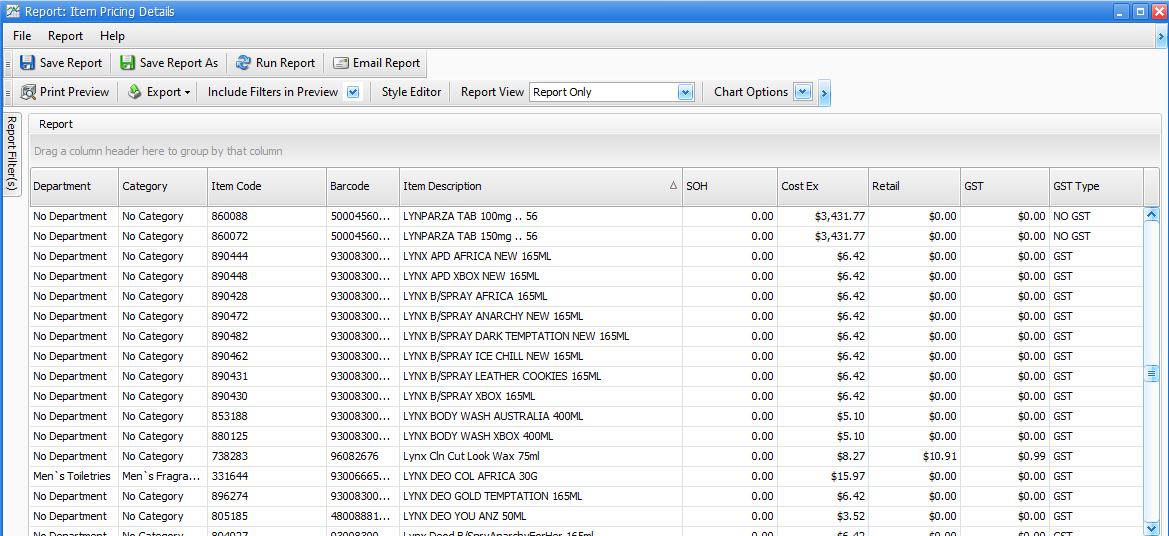Open Print Preview via its printer icon
Image resolution: width=1169 pixels, height=536 pixels.
point(28,92)
